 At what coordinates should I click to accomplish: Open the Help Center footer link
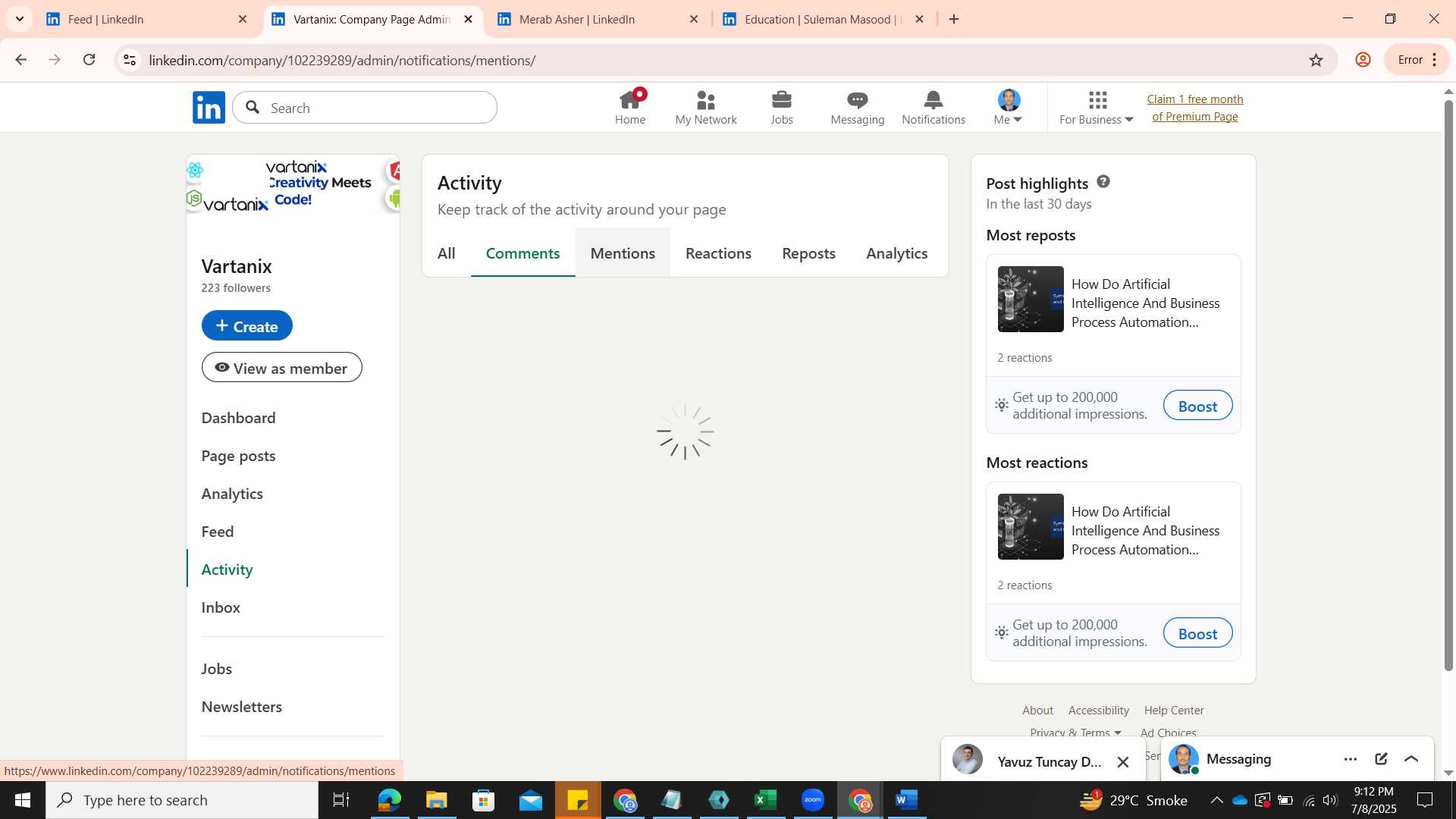1174,711
